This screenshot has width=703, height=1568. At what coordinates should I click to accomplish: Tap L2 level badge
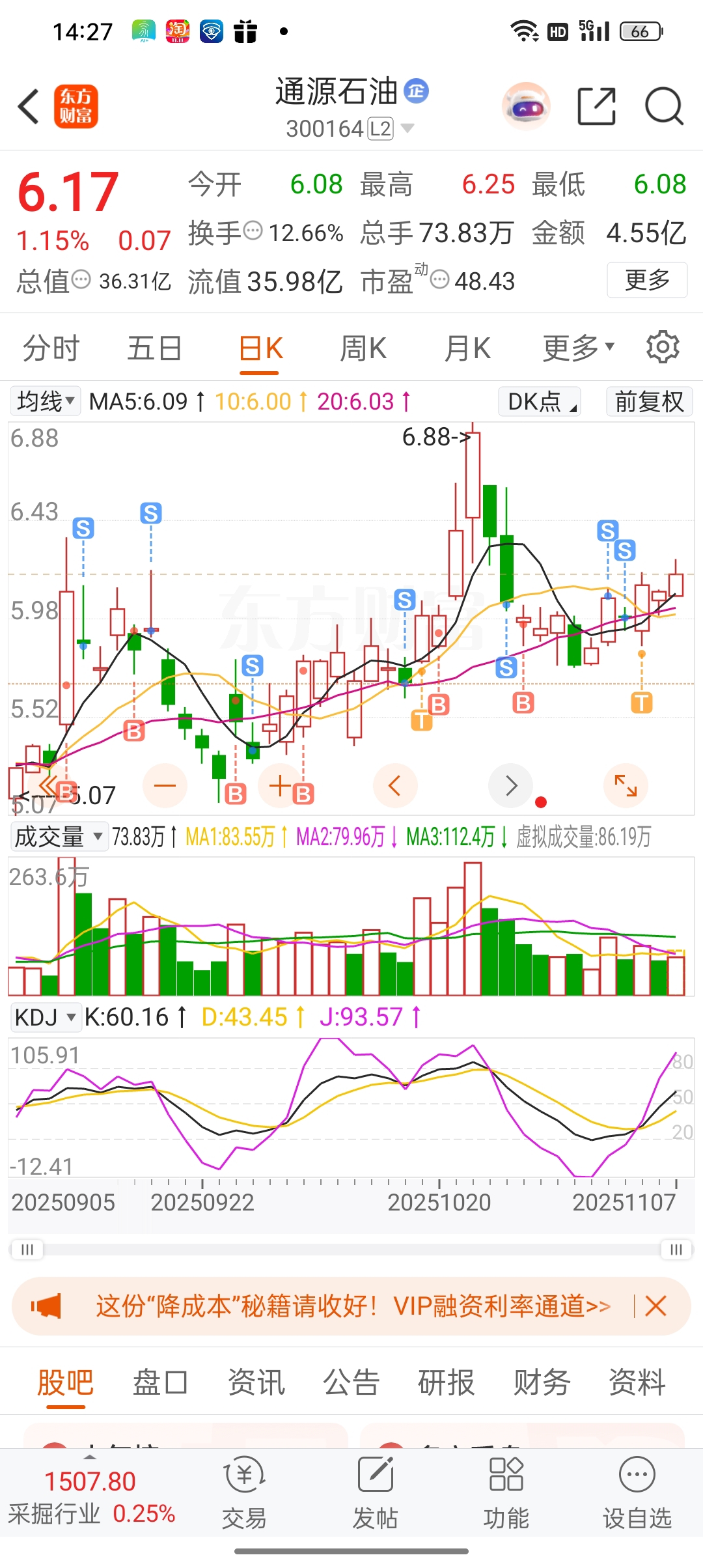[381, 128]
